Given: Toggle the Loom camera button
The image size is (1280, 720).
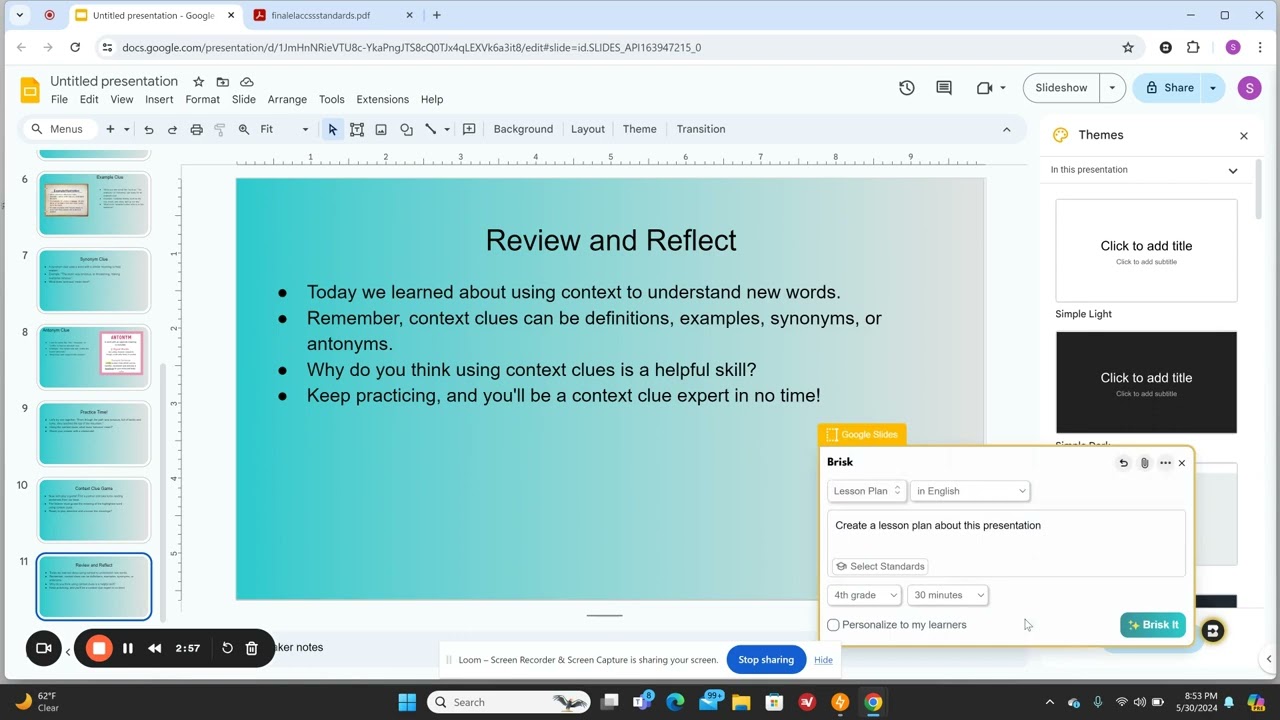Looking at the screenshot, I should click(44, 648).
